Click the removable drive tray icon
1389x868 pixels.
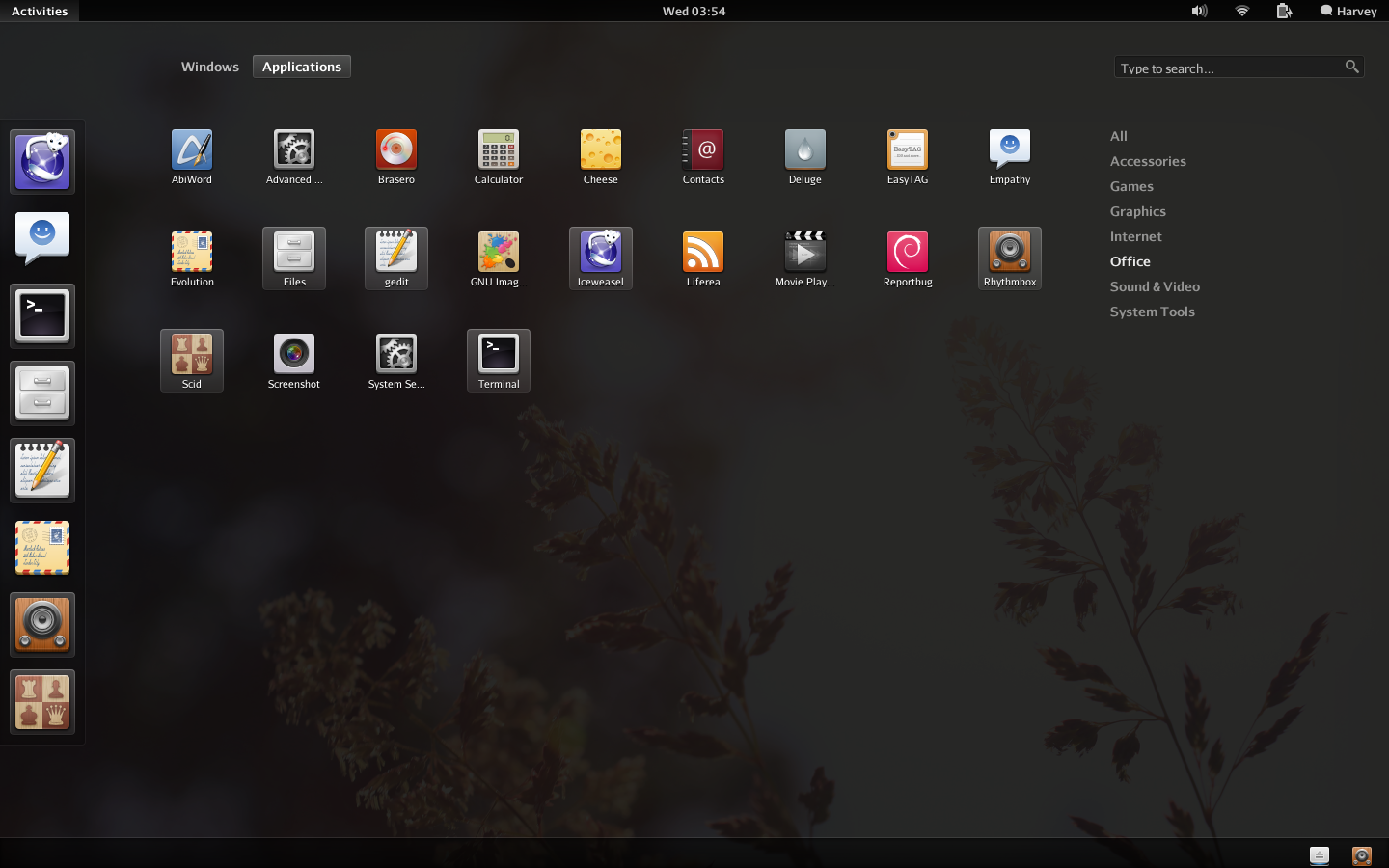click(1320, 855)
